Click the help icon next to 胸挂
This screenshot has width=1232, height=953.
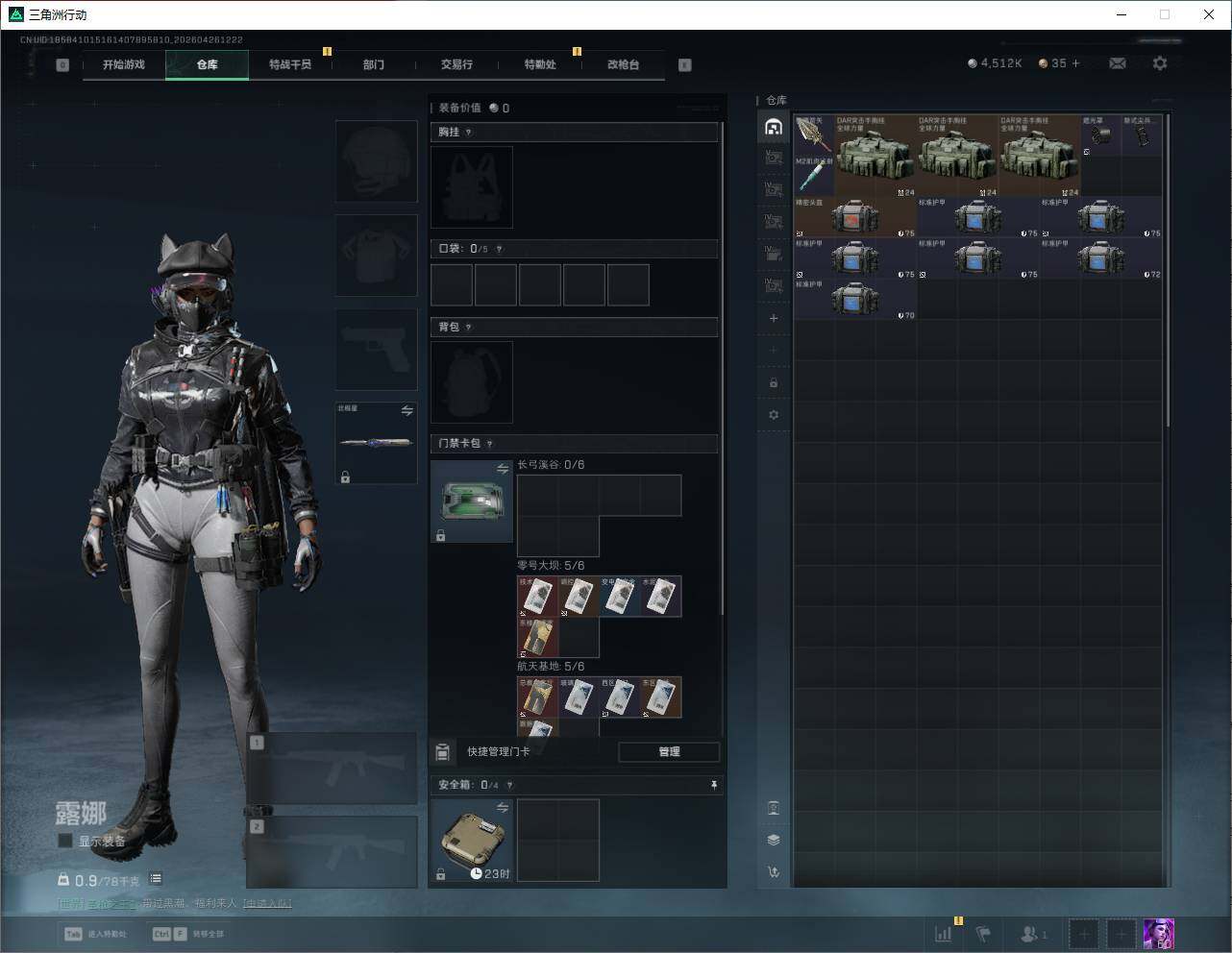tap(468, 133)
